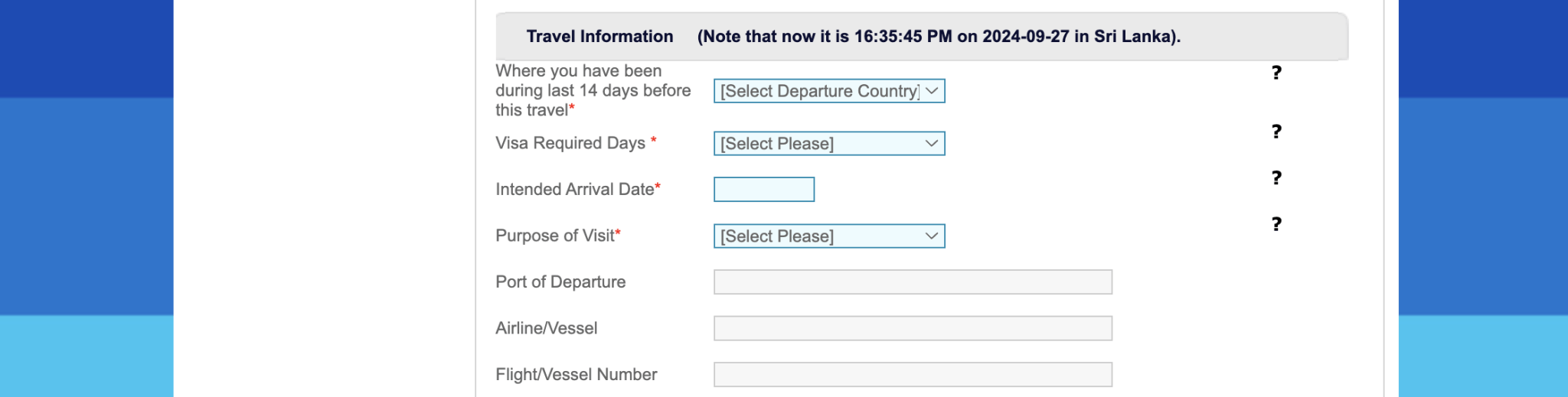Image resolution: width=1568 pixels, height=397 pixels.
Task: Focus the Intended Arrival Date field
Action: tap(764, 190)
